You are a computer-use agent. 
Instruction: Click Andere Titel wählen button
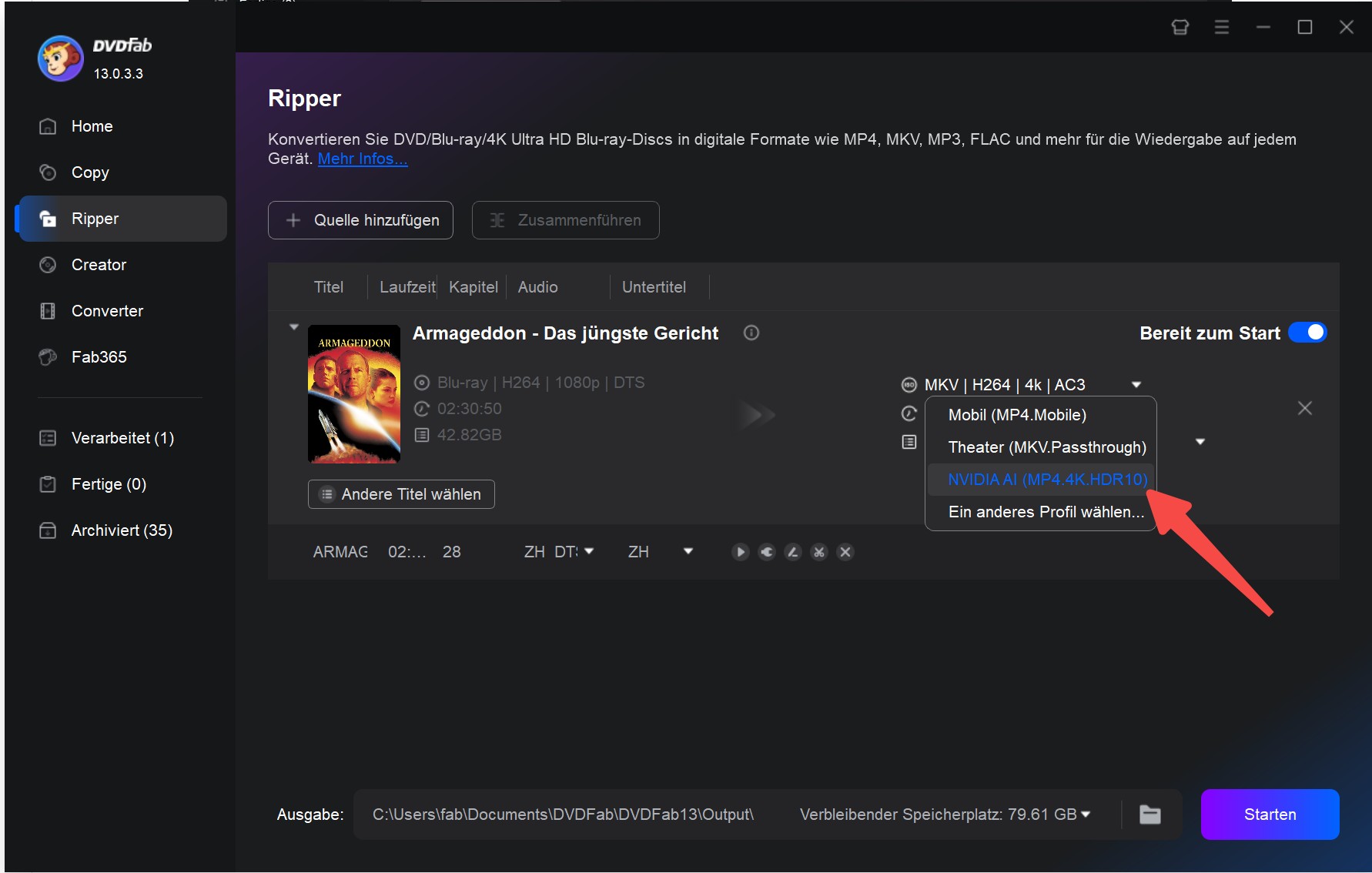pos(401,494)
